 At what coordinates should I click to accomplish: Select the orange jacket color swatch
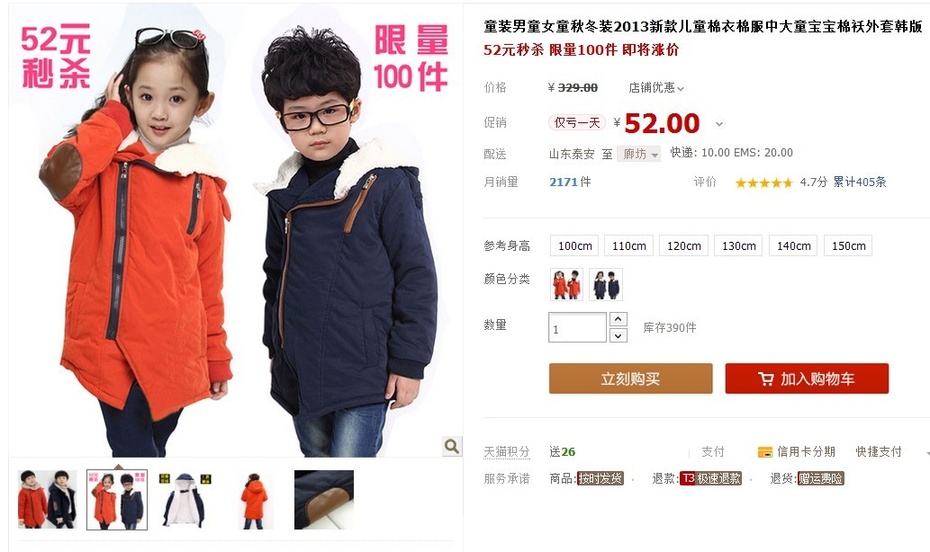click(566, 284)
